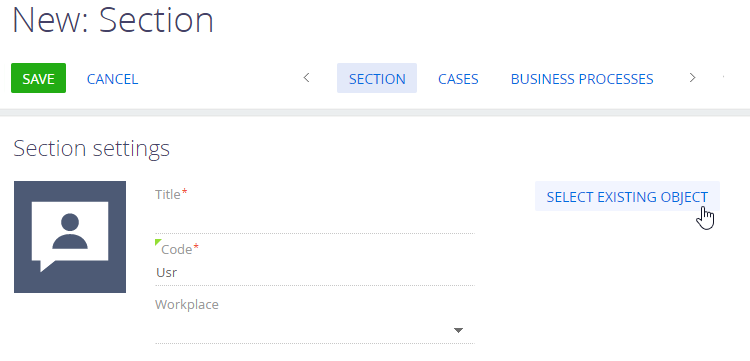Click the Workplace field label

pyautogui.click(x=187, y=305)
